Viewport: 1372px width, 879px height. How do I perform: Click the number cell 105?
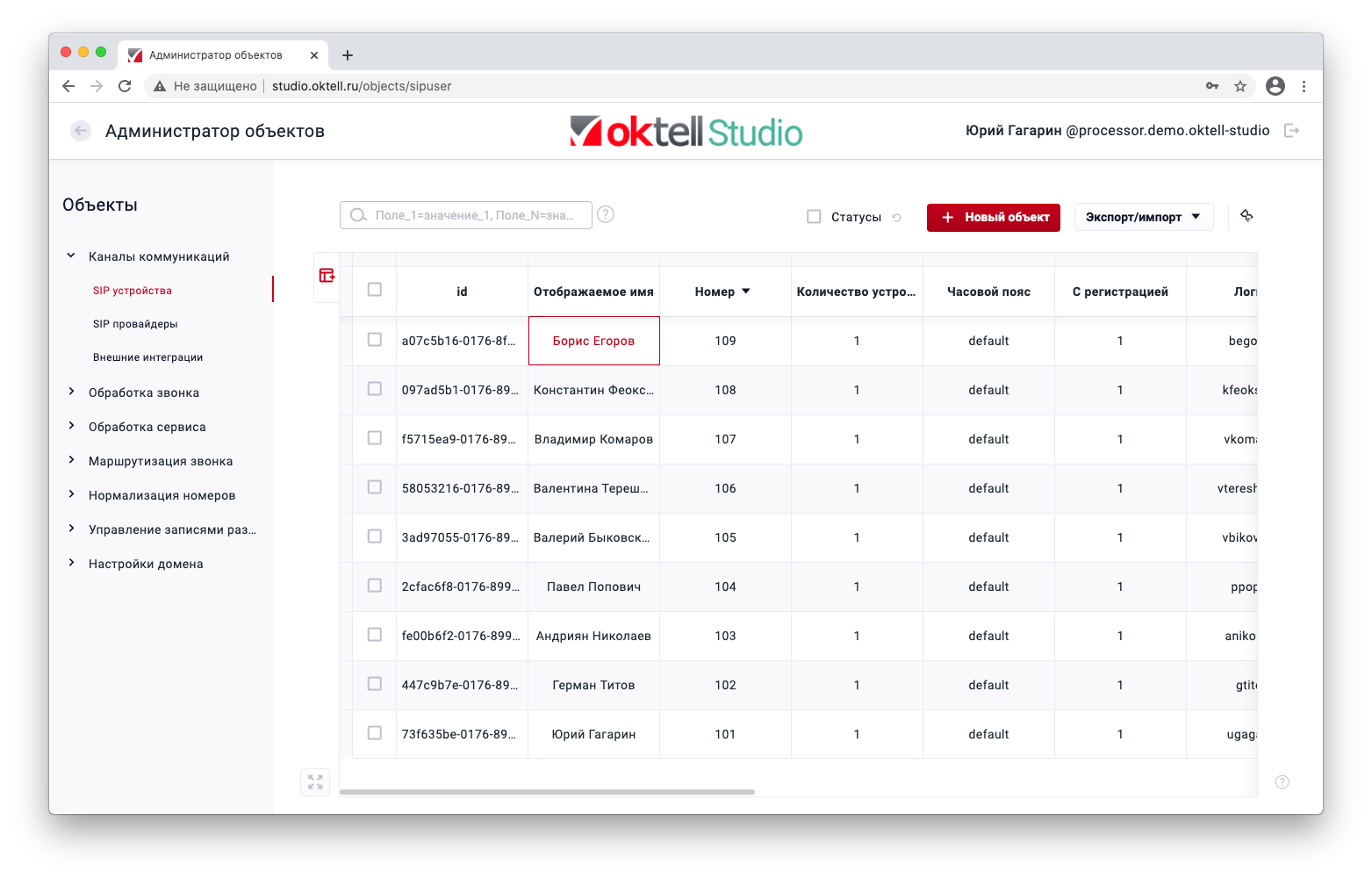coord(725,537)
